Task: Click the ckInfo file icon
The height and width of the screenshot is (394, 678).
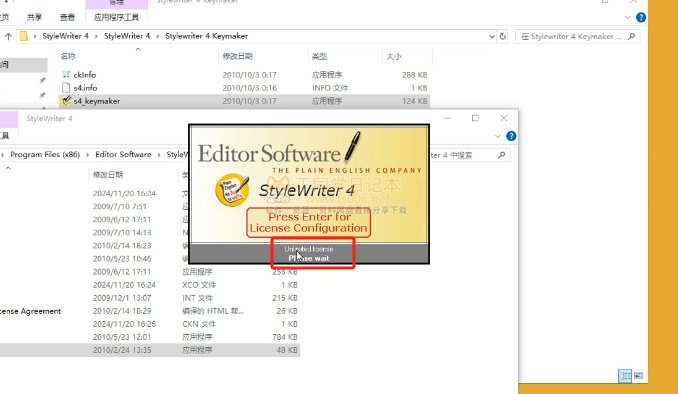Action: click(x=66, y=75)
